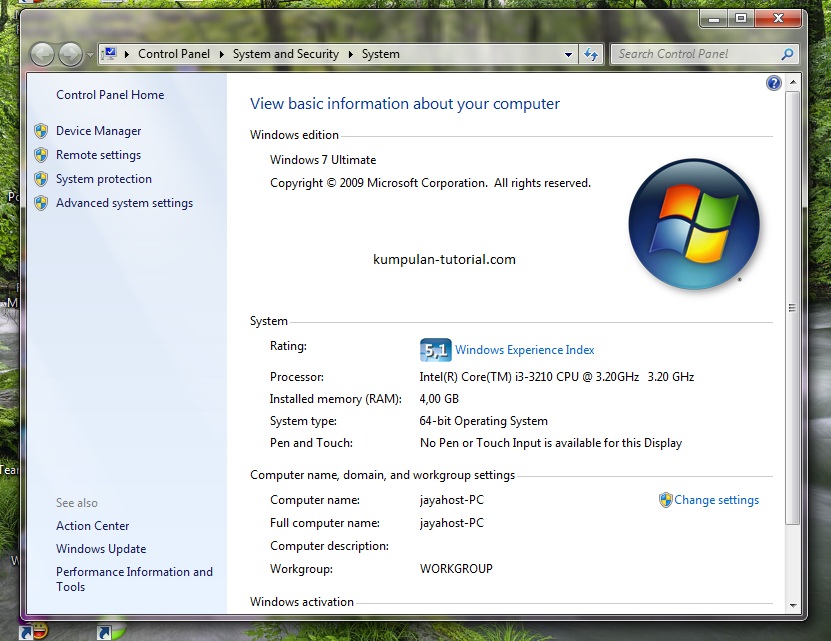Click the WORKGROUP value text

(456, 569)
